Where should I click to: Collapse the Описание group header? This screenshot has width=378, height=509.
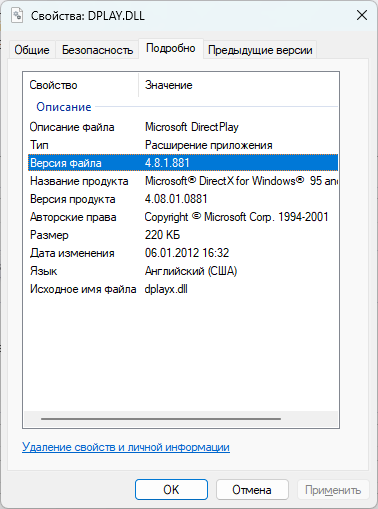pos(64,107)
